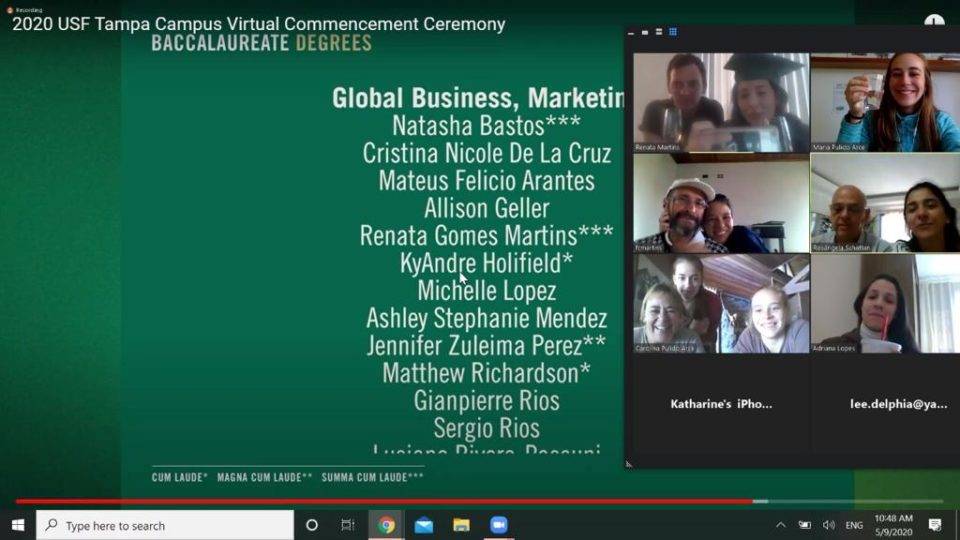Open Google Chrome from the taskbar

pyautogui.click(x=386, y=525)
